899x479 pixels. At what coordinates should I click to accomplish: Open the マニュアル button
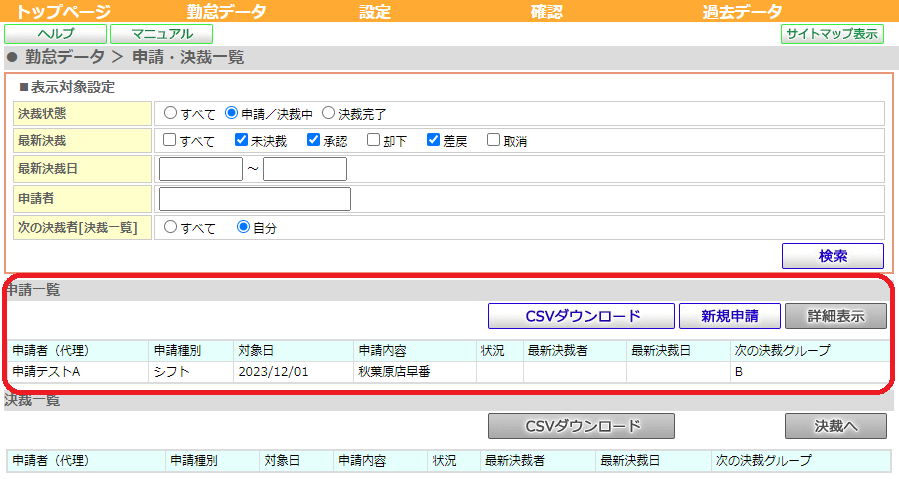[162, 34]
